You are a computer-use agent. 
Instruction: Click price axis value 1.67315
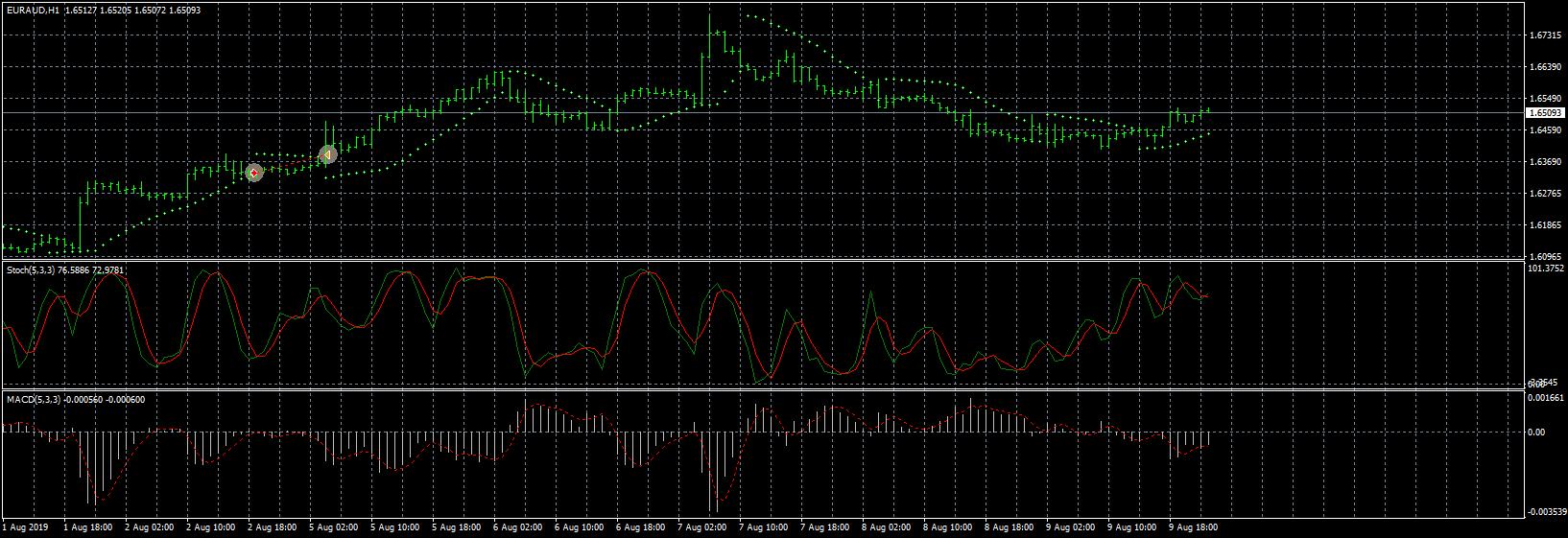point(1544,35)
